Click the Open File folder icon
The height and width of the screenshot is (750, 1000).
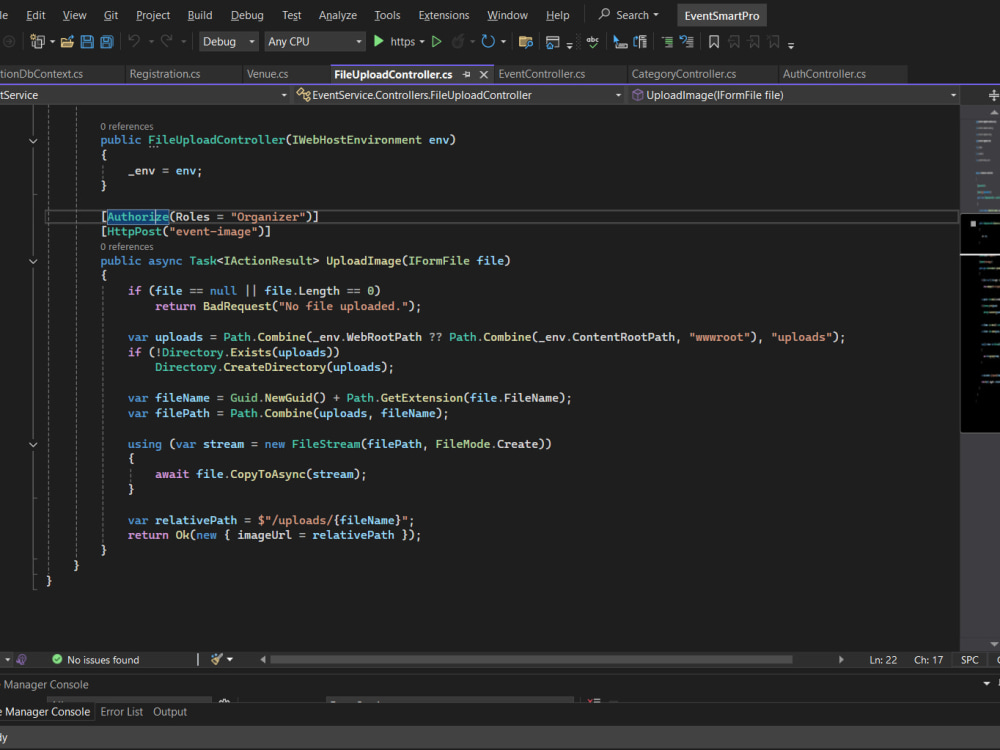[67, 42]
